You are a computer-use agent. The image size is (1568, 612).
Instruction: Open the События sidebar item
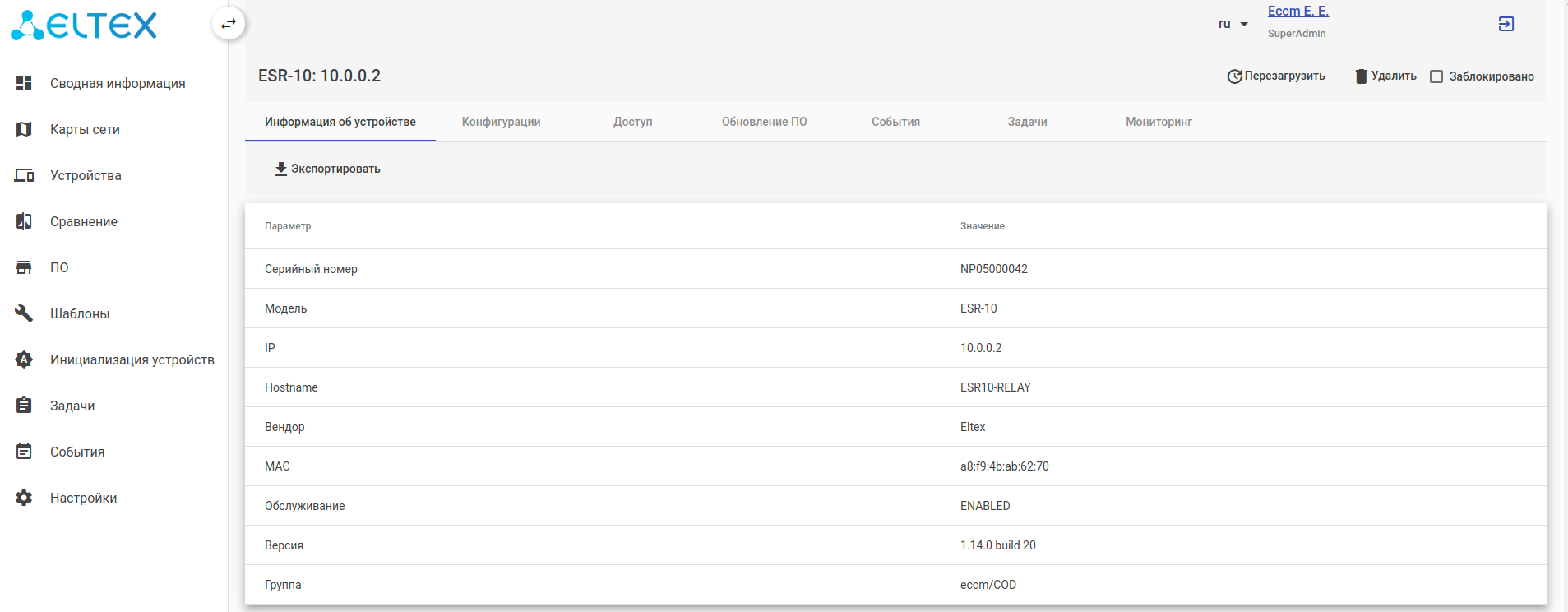tap(77, 452)
